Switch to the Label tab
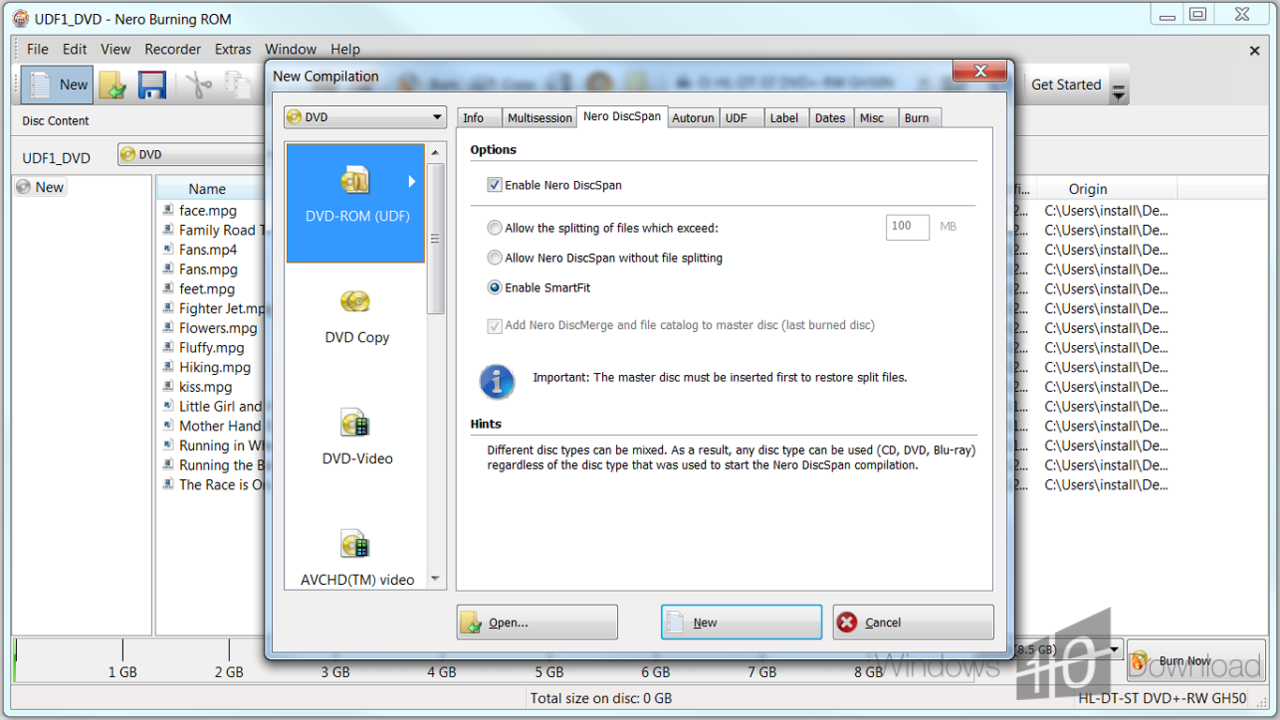Screen dimensions: 1280x720 [x=784, y=118]
